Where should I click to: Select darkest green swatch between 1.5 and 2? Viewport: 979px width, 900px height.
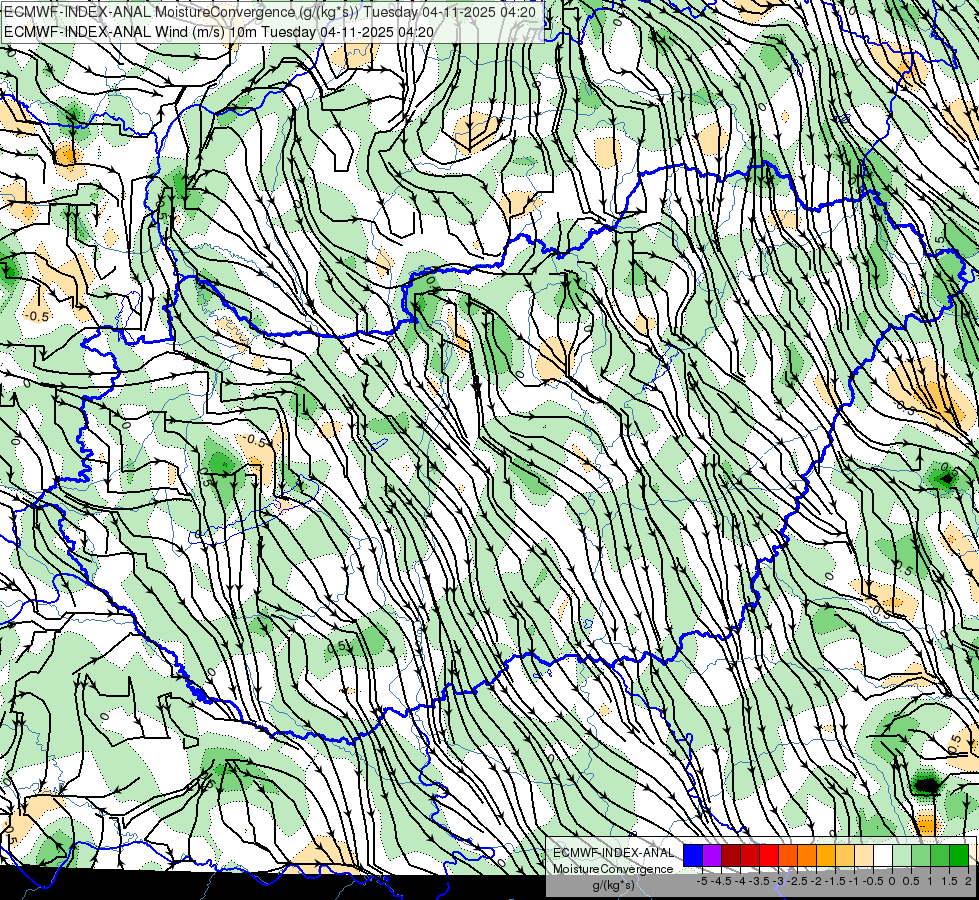(x=959, y=856)
